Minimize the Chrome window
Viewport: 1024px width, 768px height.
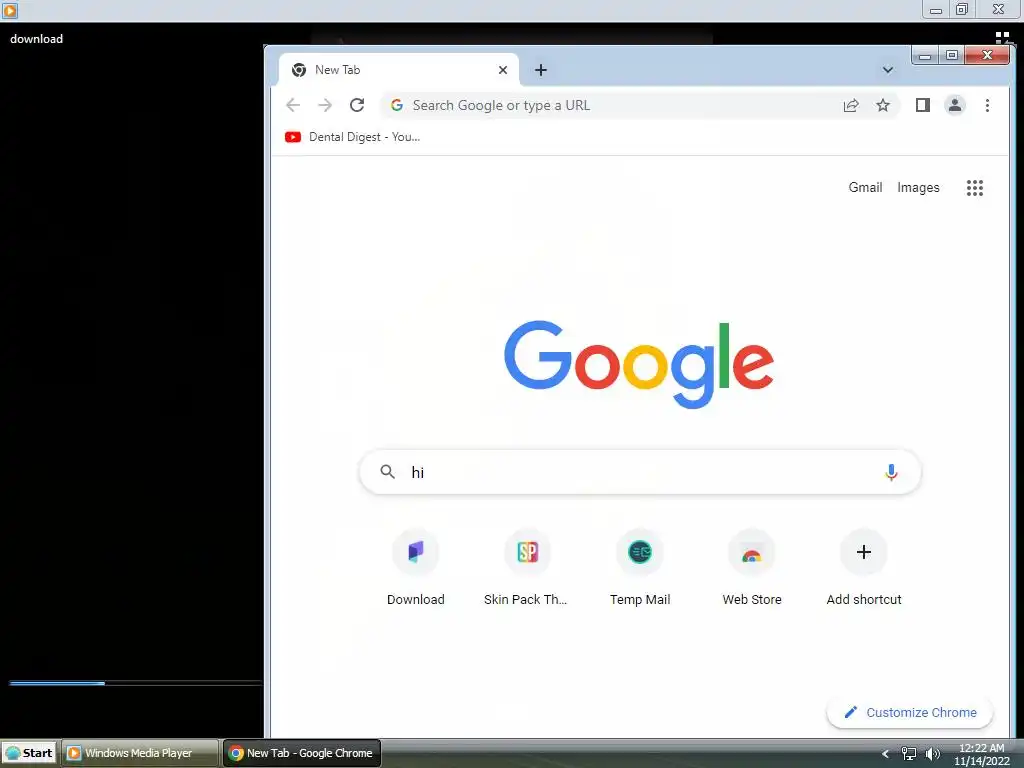click(x=925, y=56)
